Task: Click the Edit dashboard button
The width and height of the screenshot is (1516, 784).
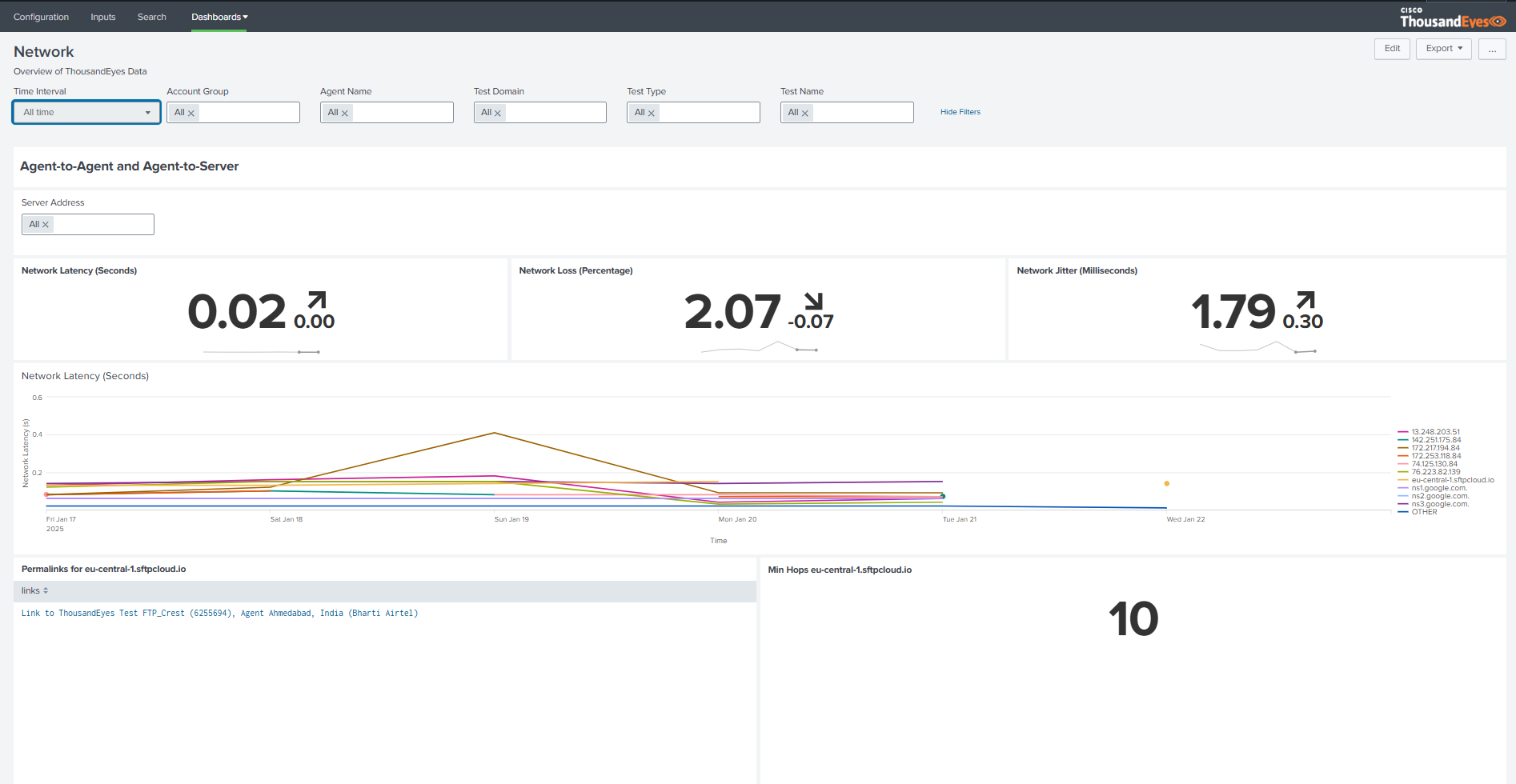Action: 1392,49
